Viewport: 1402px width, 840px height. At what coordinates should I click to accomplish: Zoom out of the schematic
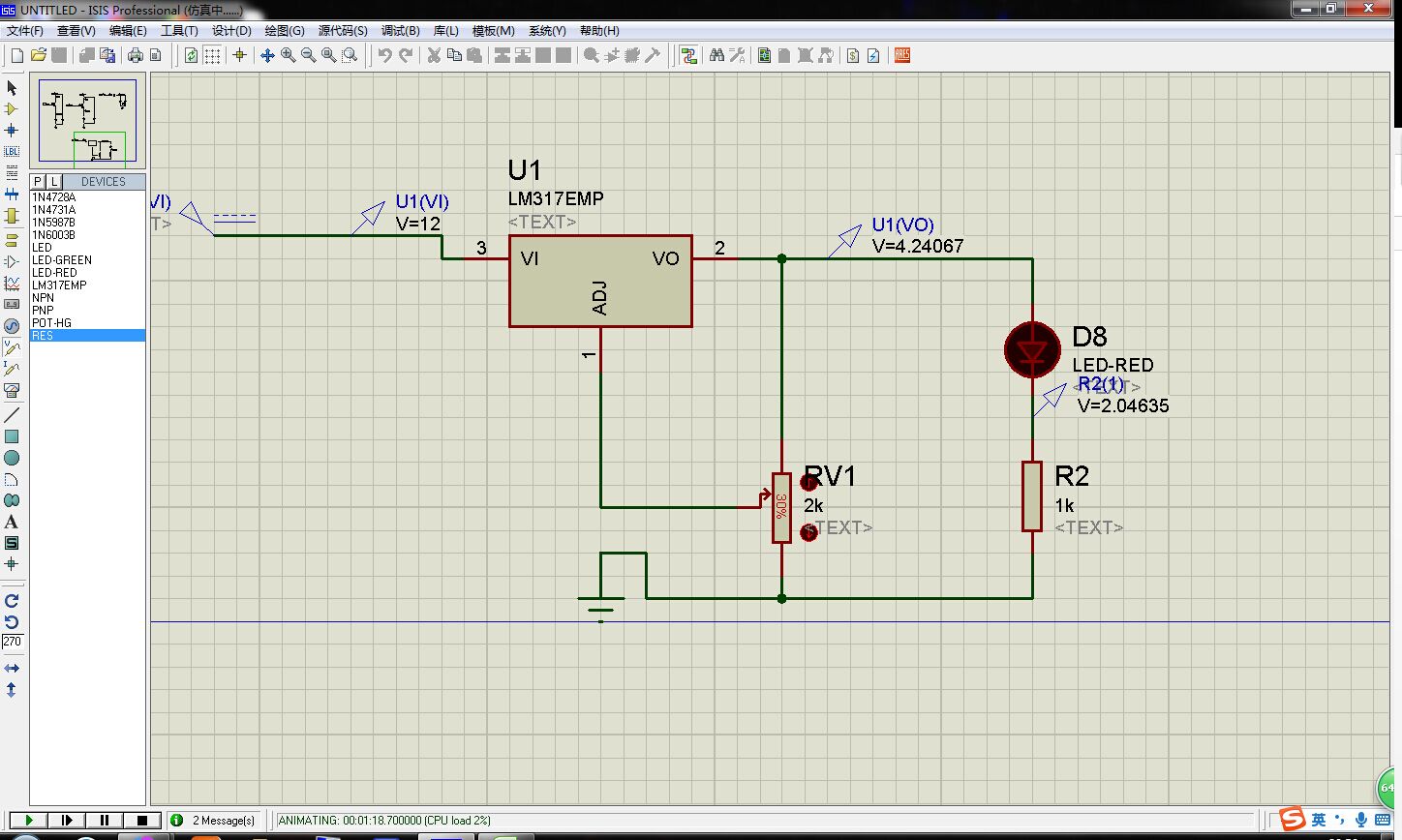[x=308, y=55]
